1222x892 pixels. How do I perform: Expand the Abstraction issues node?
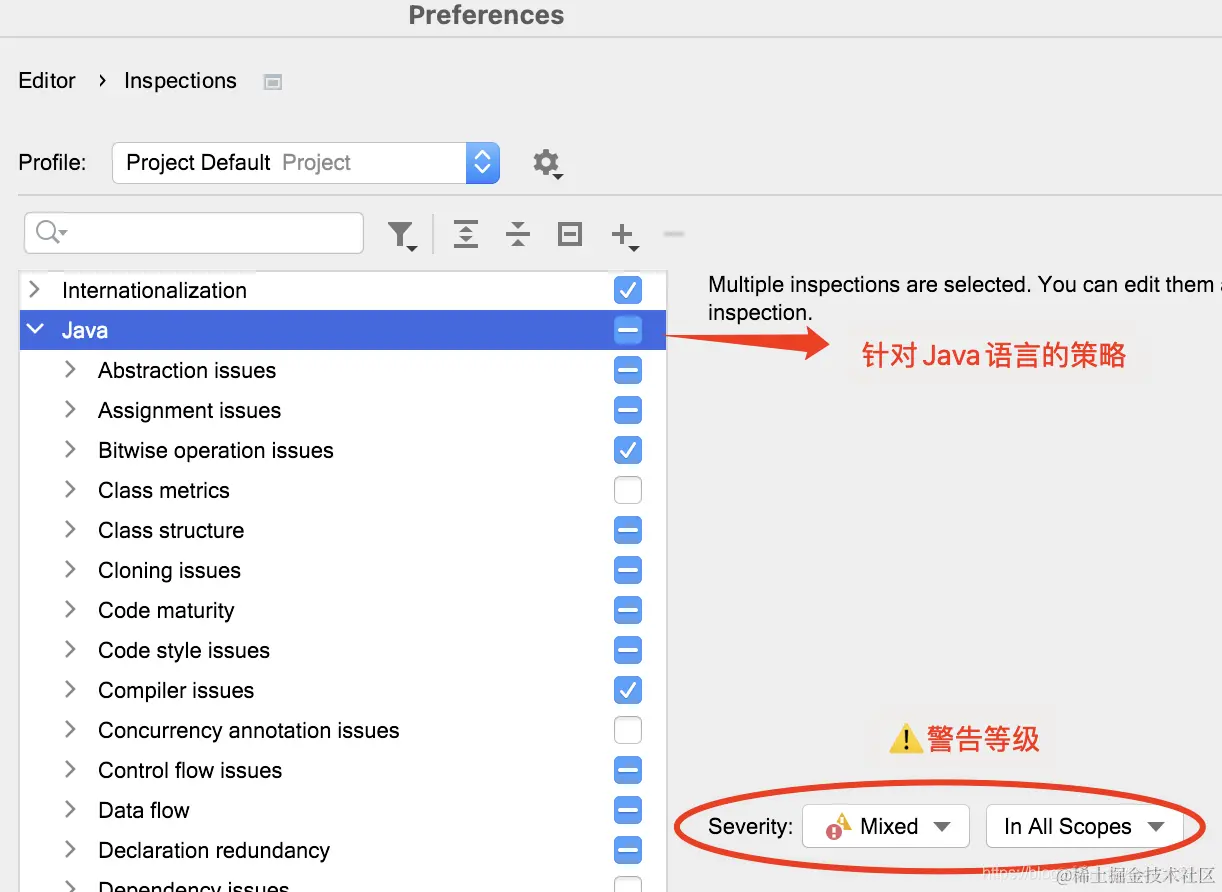(70, 370)
